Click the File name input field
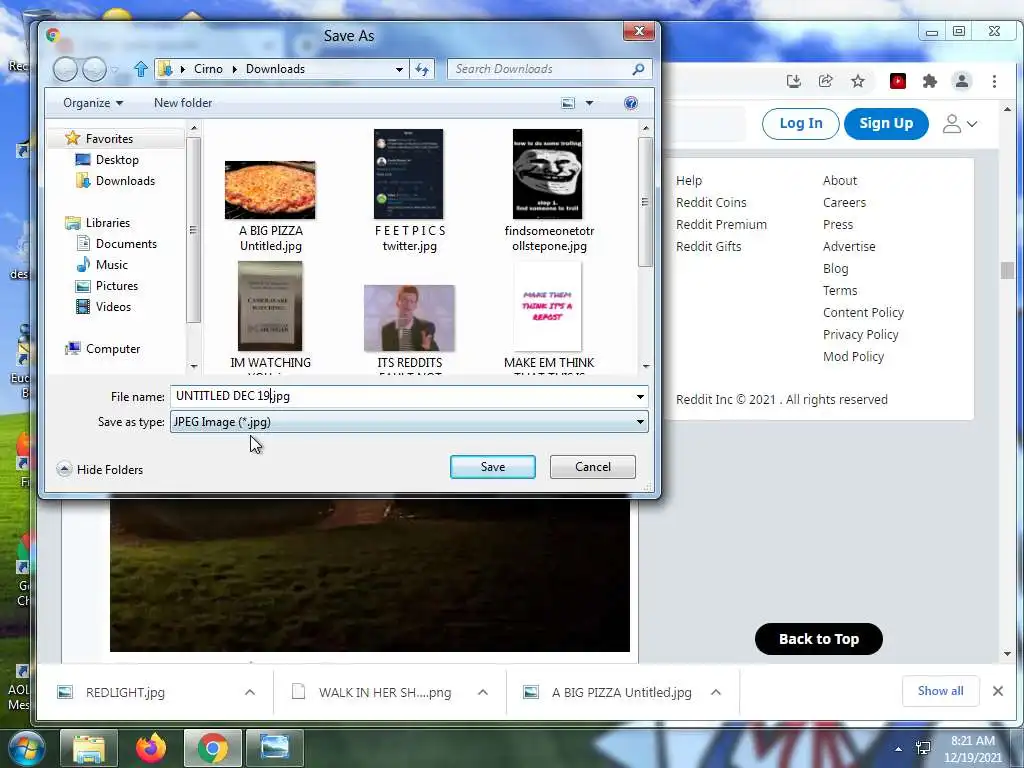Screen dimensions: 1024x768 point(409,396)
